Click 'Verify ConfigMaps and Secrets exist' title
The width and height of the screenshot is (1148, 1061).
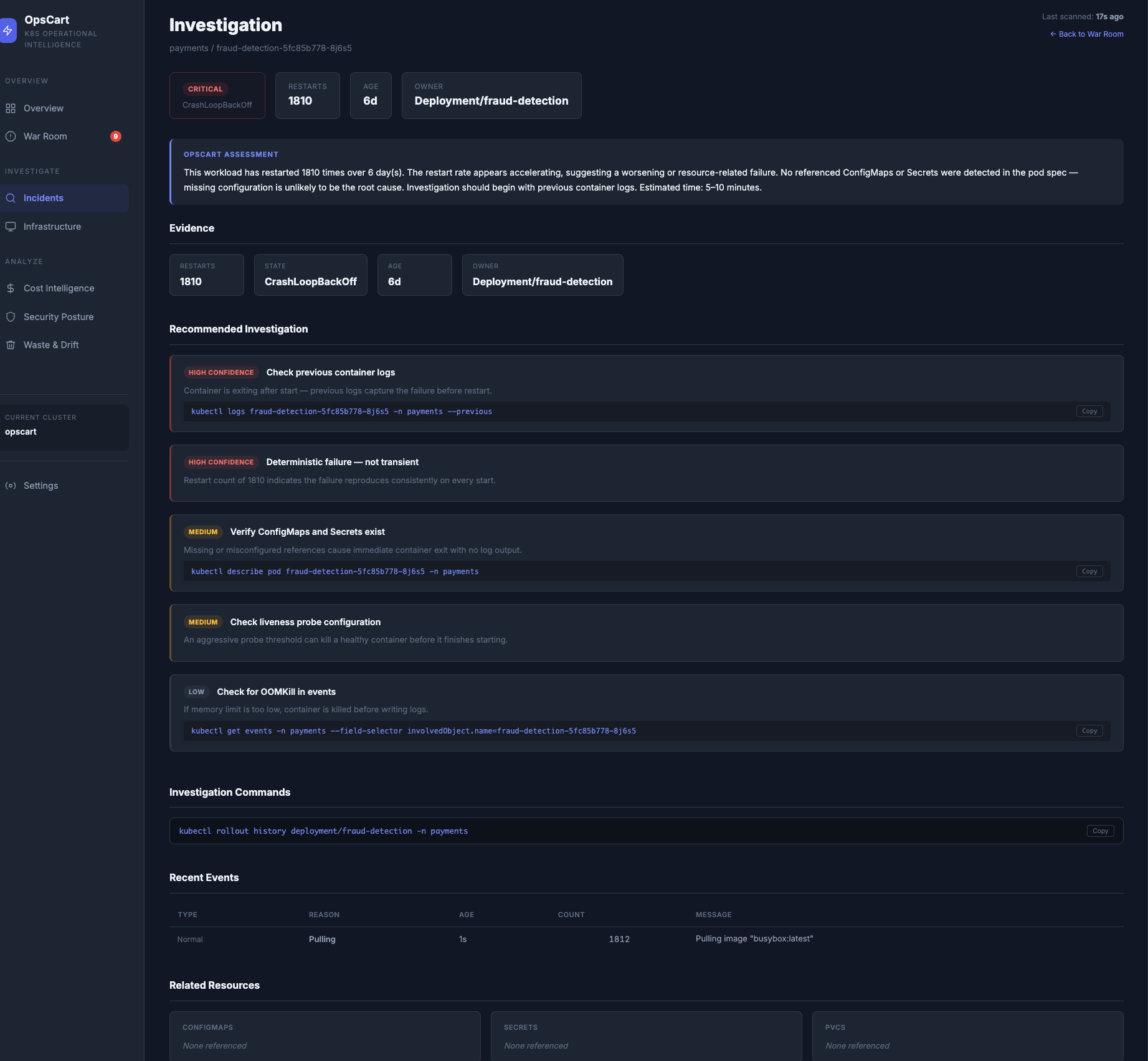pos(308,532)
